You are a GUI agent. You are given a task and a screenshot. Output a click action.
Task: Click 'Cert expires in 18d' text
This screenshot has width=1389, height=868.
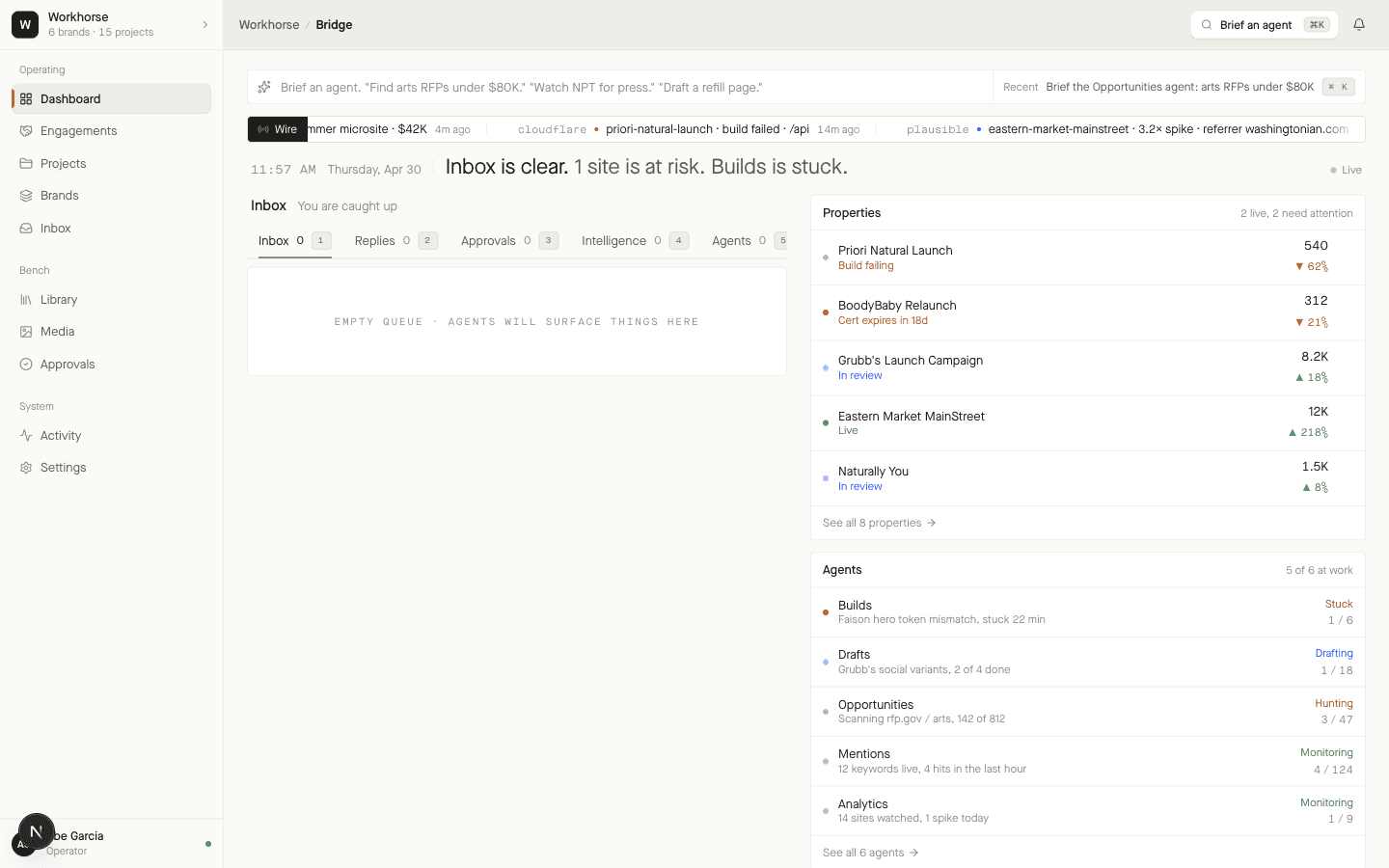pyautogui.click(x=883, y=320)
